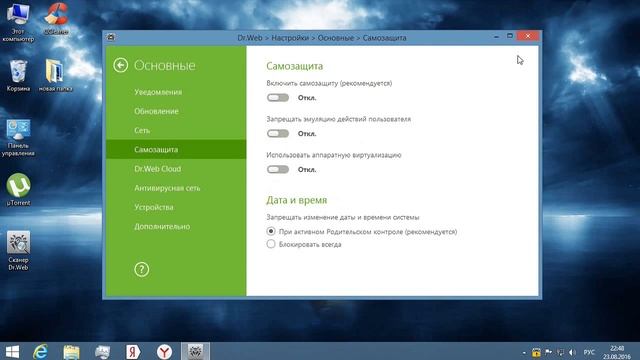Click the РУС language indicator
The width and height of the screenshot is (640, 360).
[589, 352]
